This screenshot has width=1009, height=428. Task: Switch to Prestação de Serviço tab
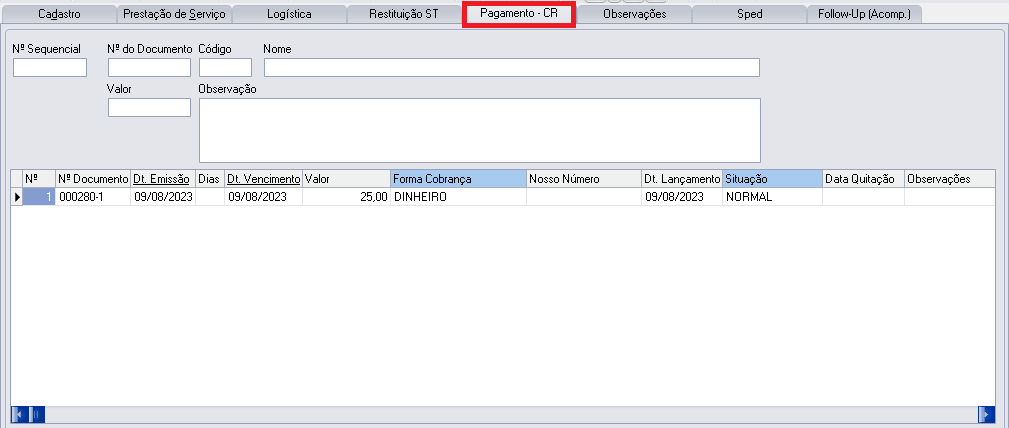tap(174, 14)
